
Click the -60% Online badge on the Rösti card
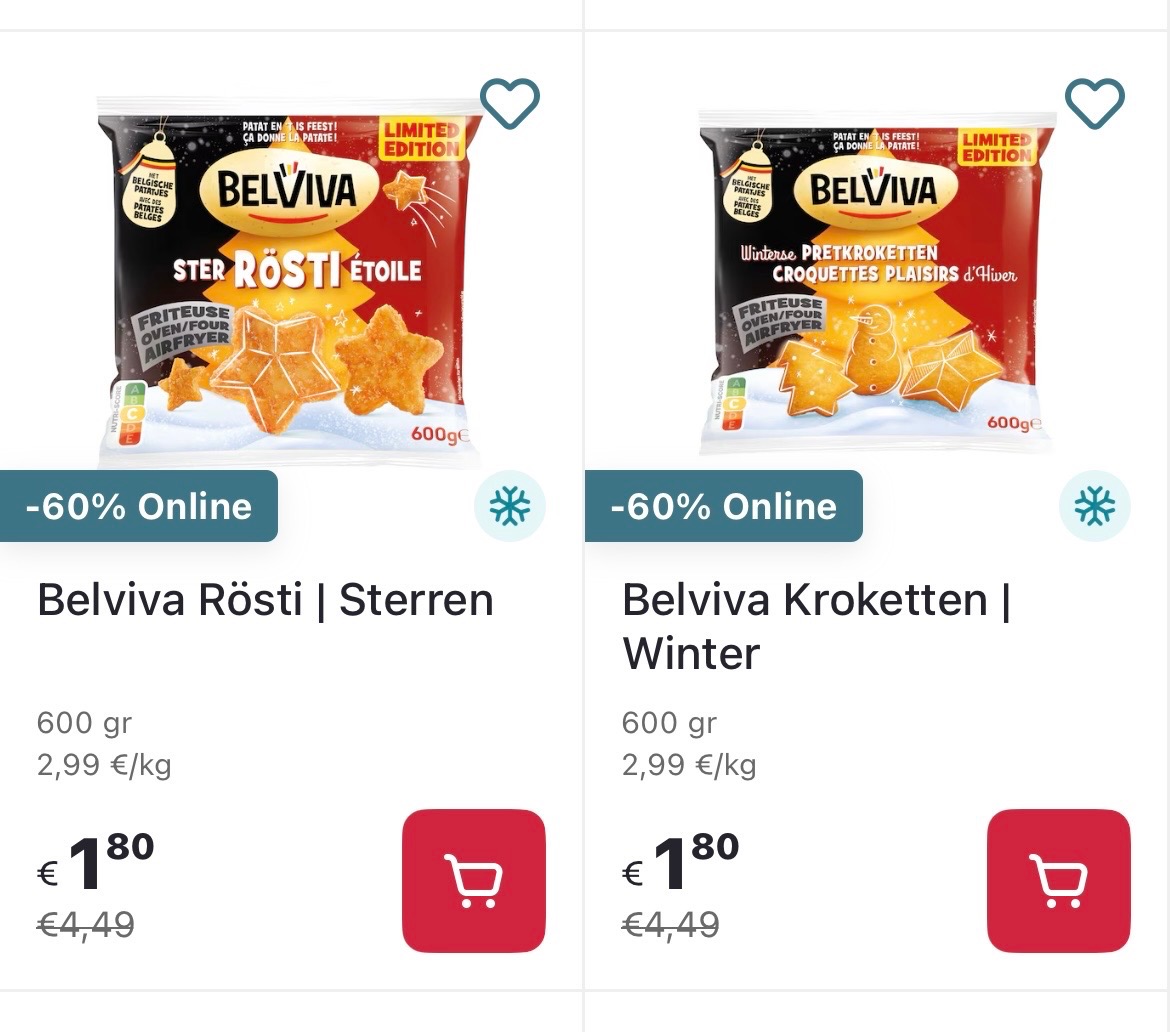point(138,506)
